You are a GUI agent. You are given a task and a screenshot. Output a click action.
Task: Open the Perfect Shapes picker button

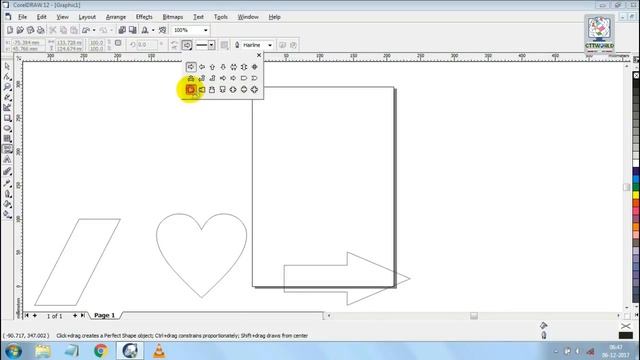(x=187, y=45)
